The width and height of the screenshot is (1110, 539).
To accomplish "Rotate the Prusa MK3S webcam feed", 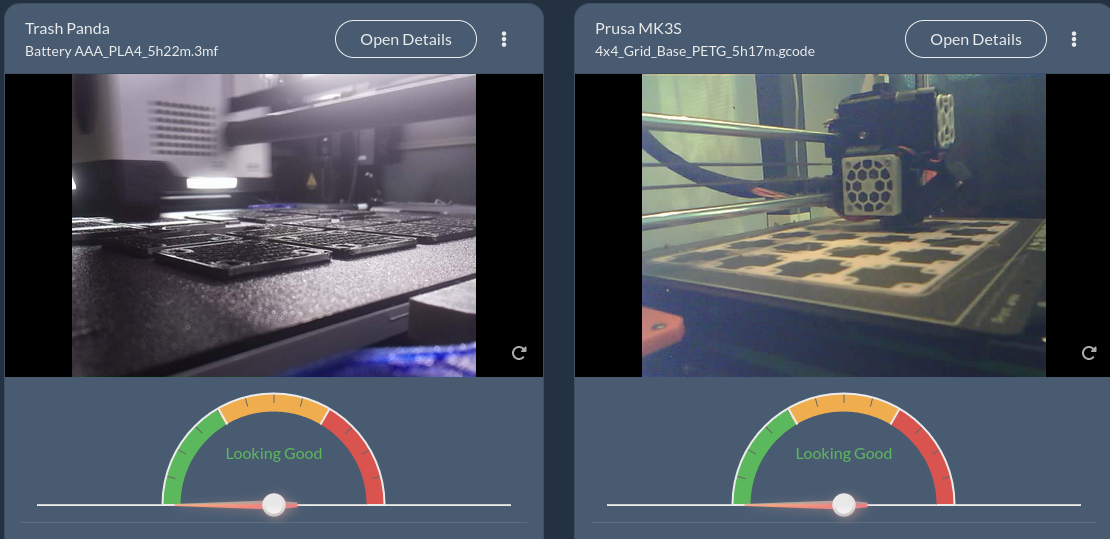I will (1089, 353).
